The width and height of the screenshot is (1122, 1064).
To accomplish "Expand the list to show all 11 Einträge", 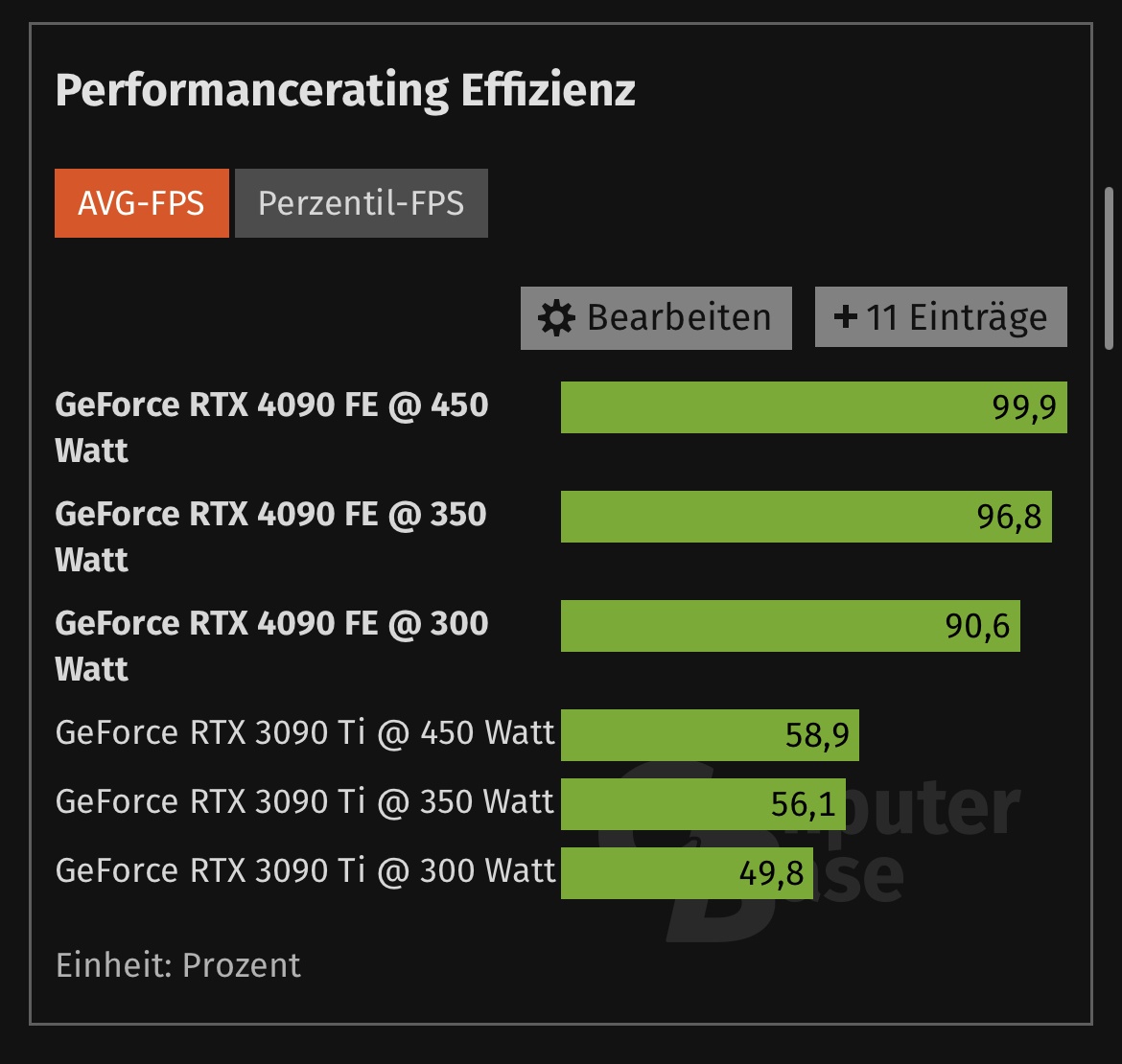I will (940, 316).
